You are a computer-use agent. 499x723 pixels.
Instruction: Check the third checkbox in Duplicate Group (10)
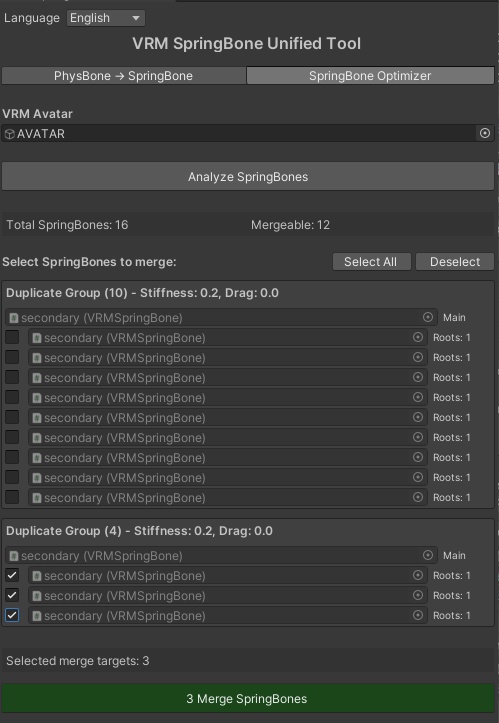click(12, 377)
